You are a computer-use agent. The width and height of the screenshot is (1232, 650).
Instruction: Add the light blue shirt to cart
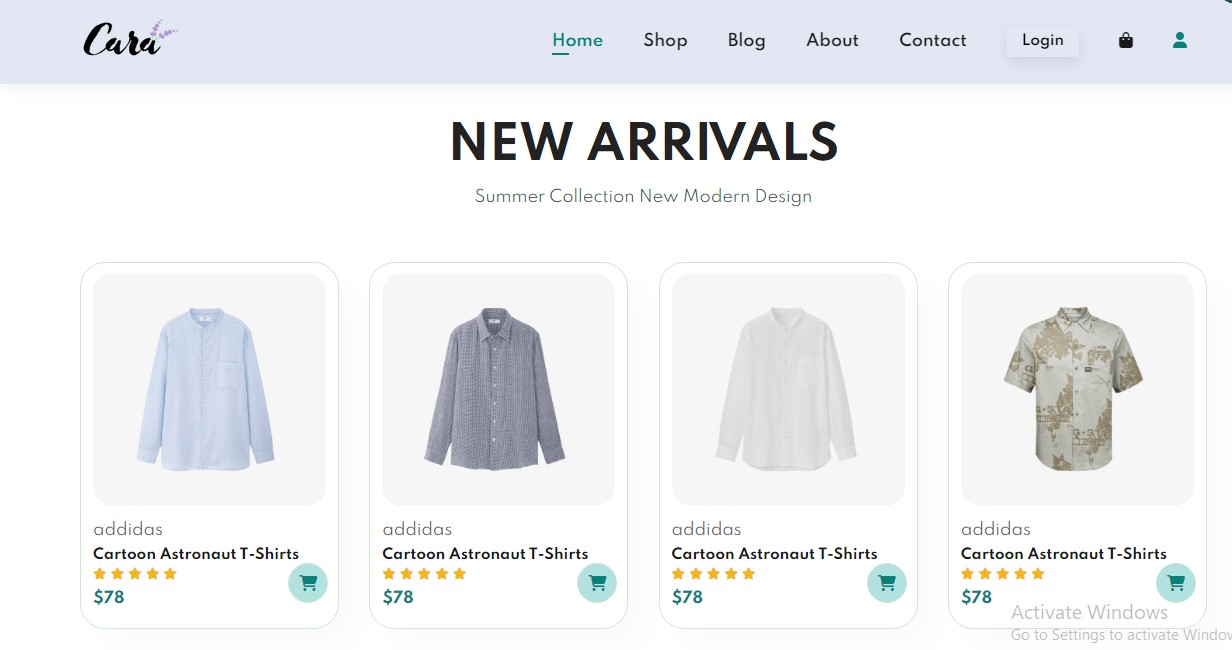click(308, 583)
